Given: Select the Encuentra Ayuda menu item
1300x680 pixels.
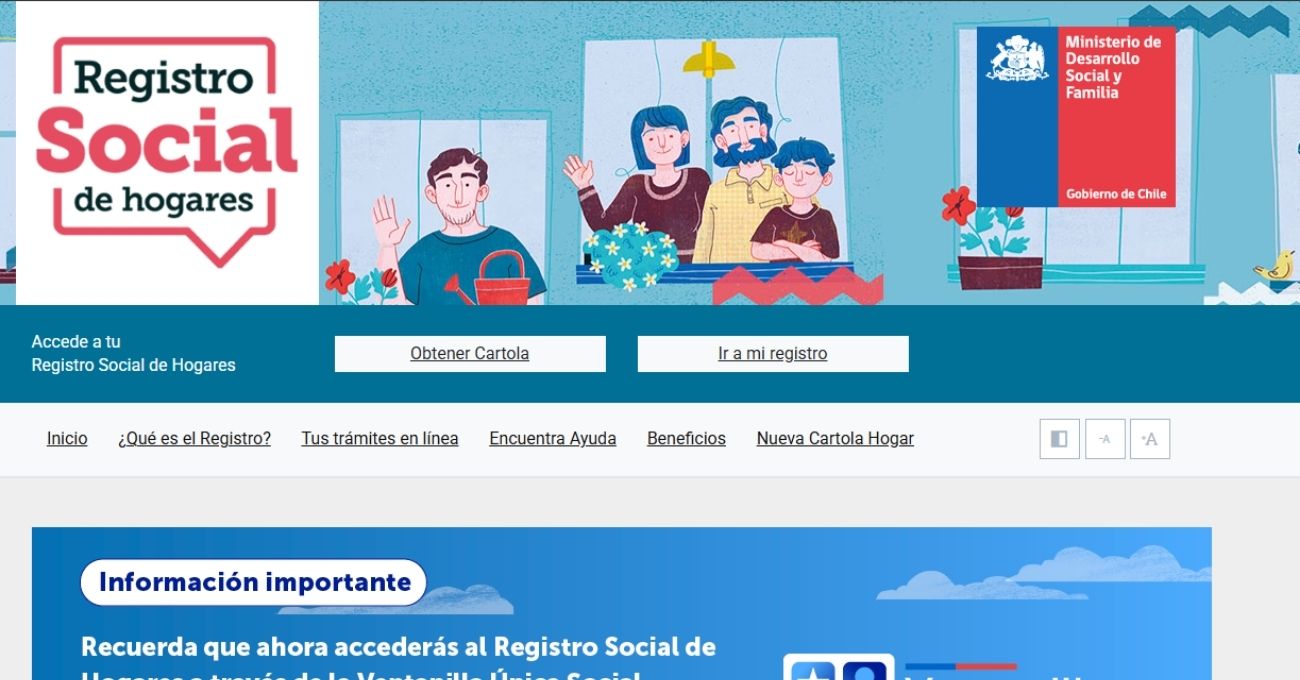Looking at the screenshot, I should click(553, 439).
